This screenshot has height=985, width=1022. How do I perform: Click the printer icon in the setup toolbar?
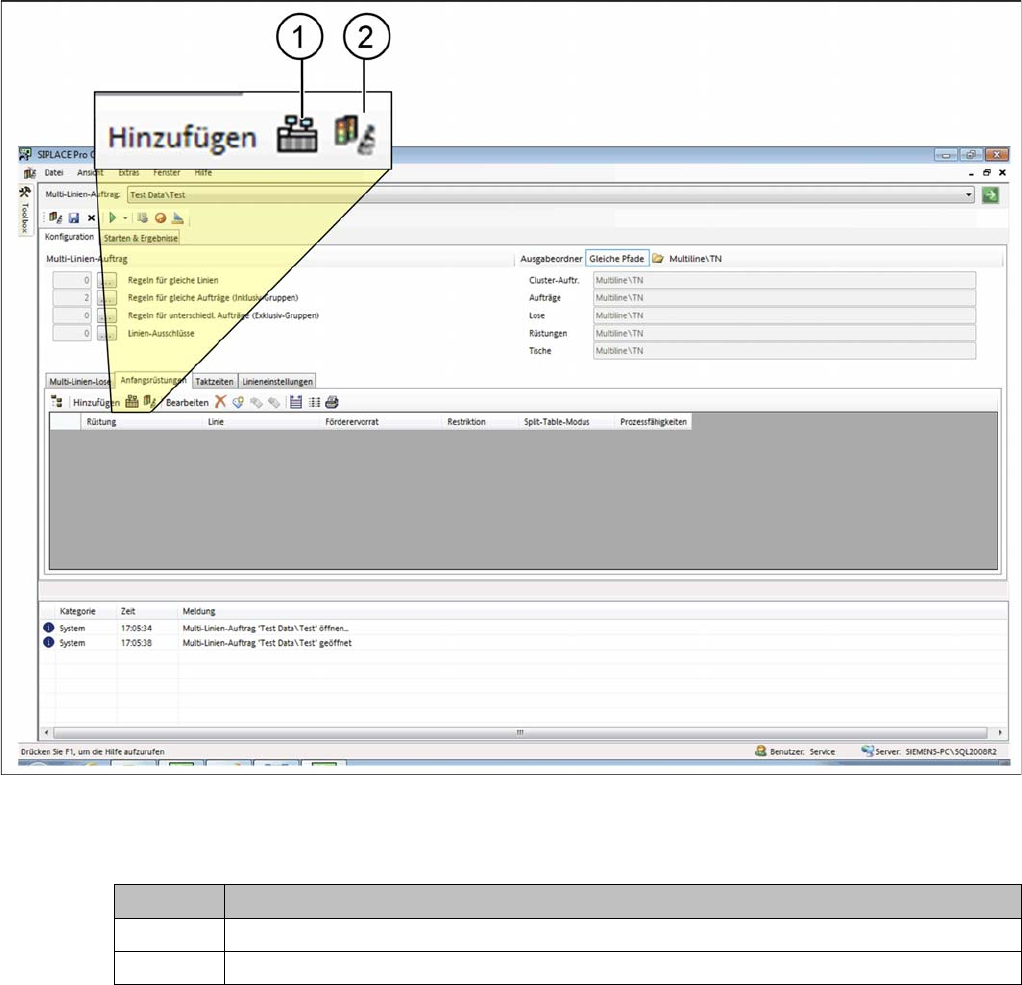pos(331,402)
